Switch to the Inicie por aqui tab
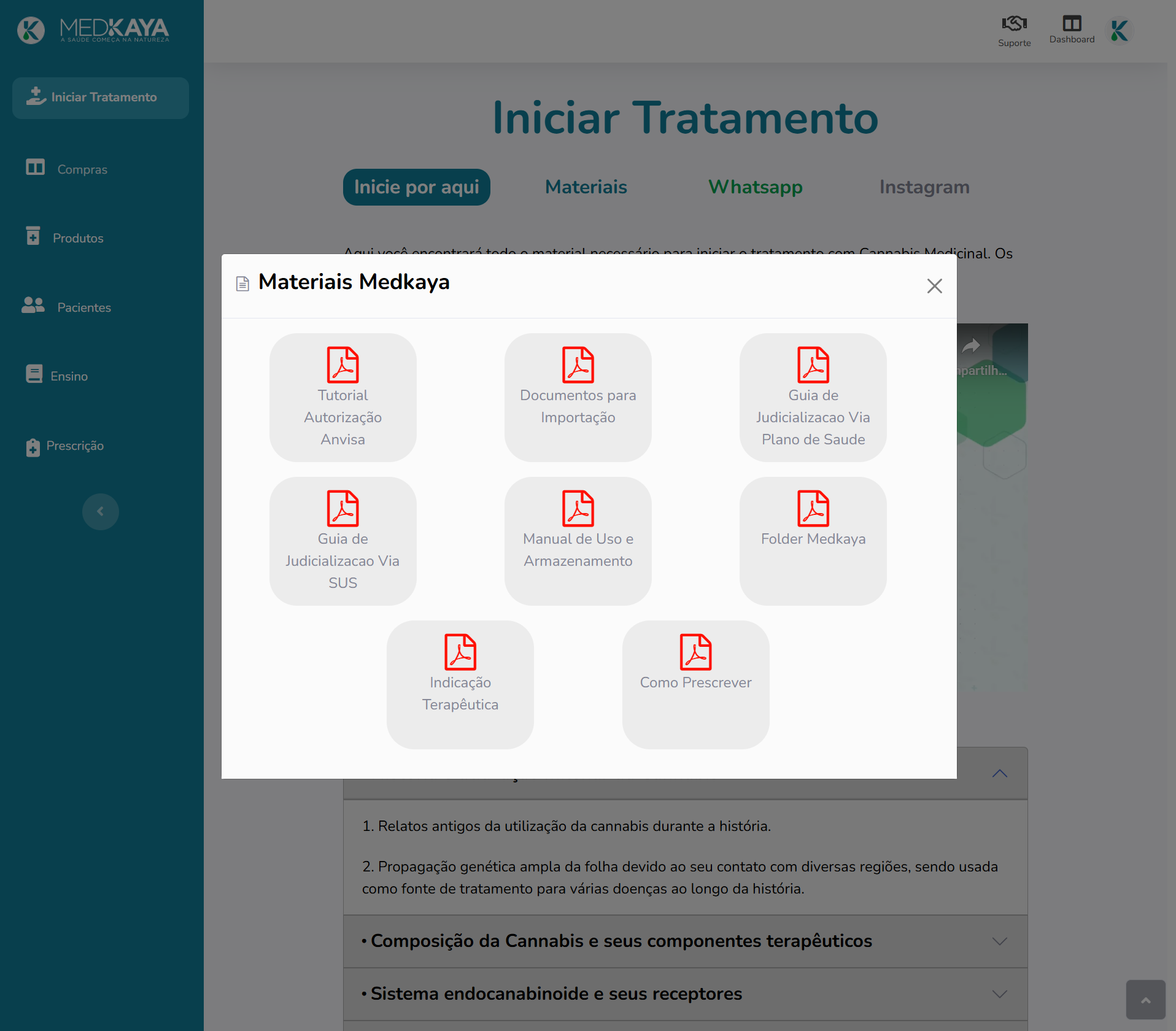 pyautogui.click(x=417, y=187)
